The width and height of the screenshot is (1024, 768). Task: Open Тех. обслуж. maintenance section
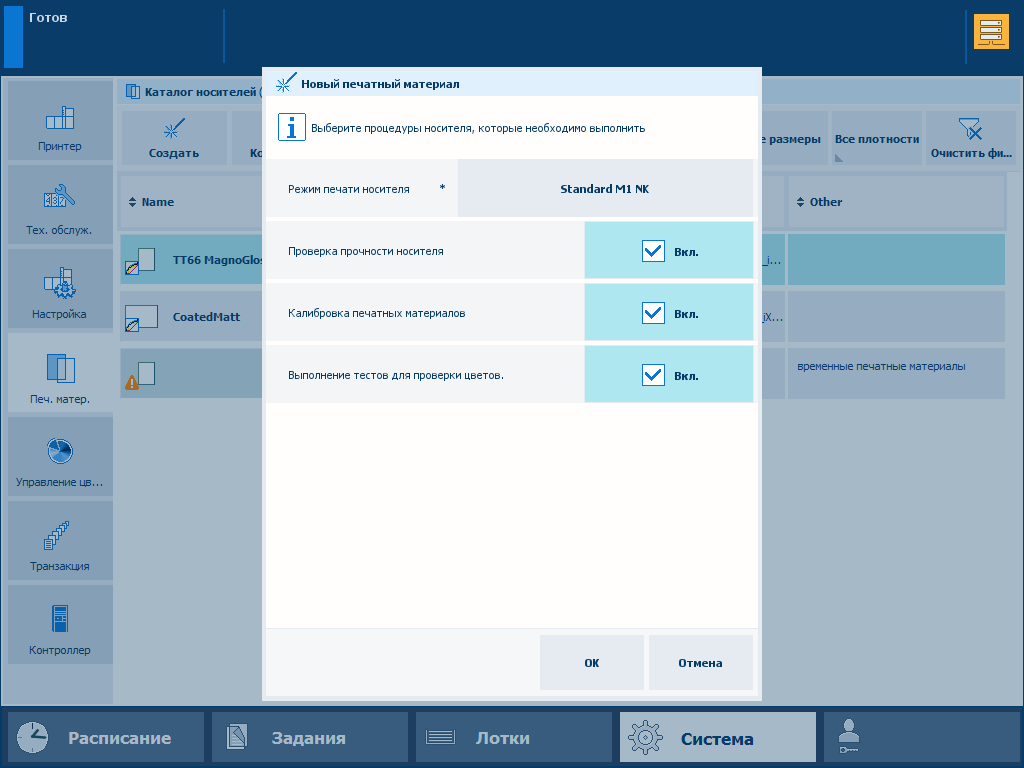(60, 205)
